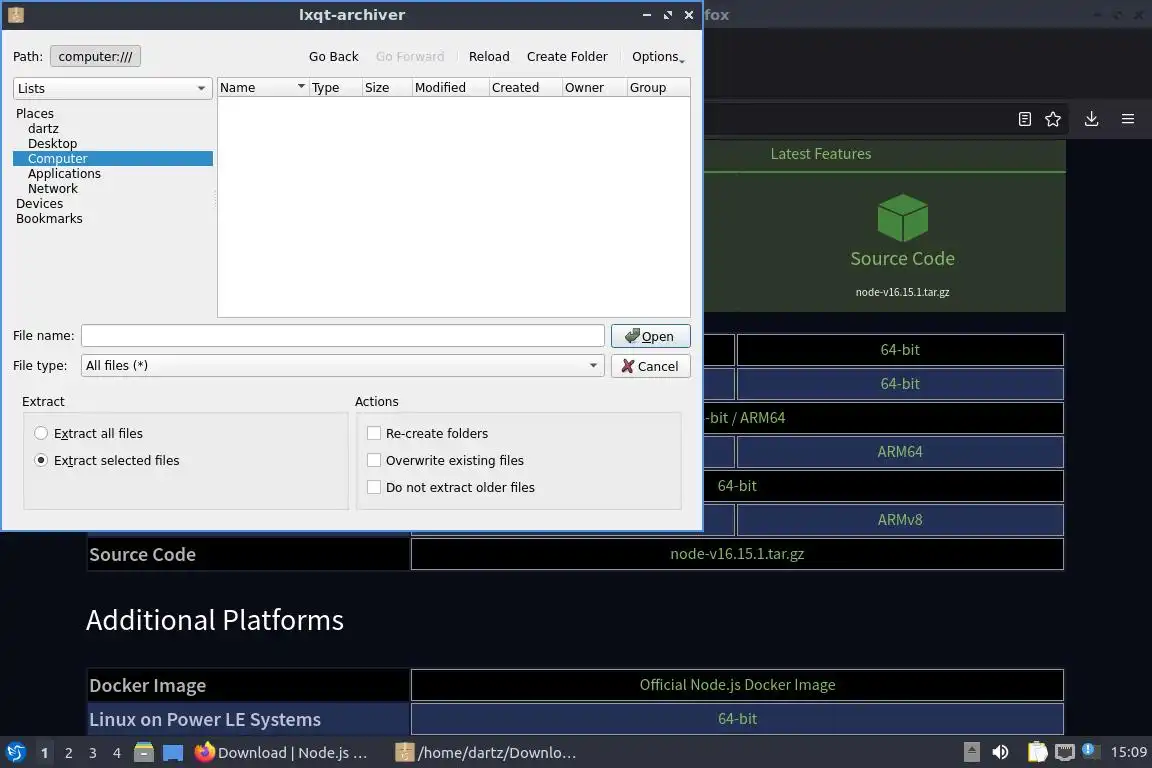This screenshot has width=1152, height=768.
Task: Click the Open button
Action: 650,336
